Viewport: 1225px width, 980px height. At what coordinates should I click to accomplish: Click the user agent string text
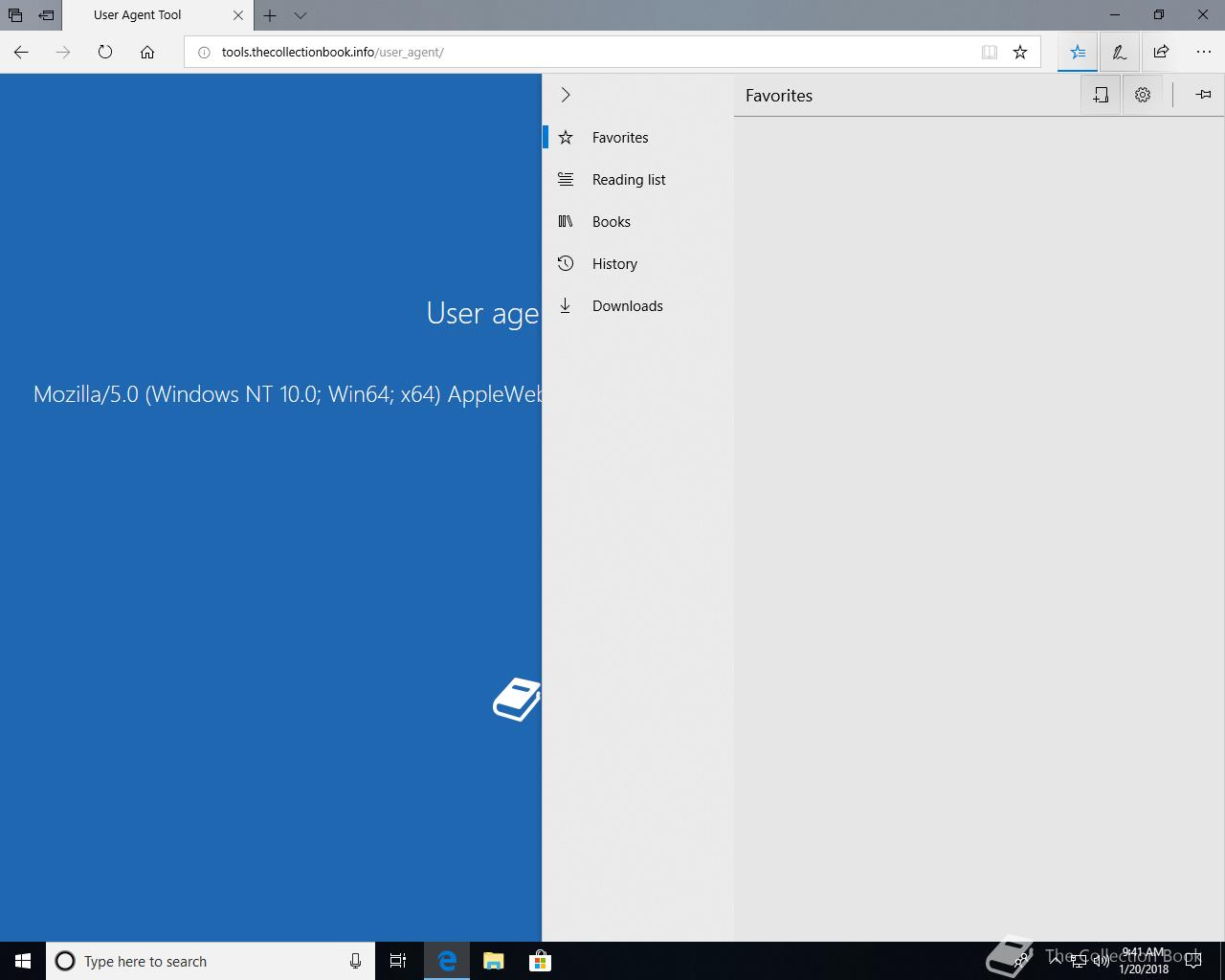[287, 394]
